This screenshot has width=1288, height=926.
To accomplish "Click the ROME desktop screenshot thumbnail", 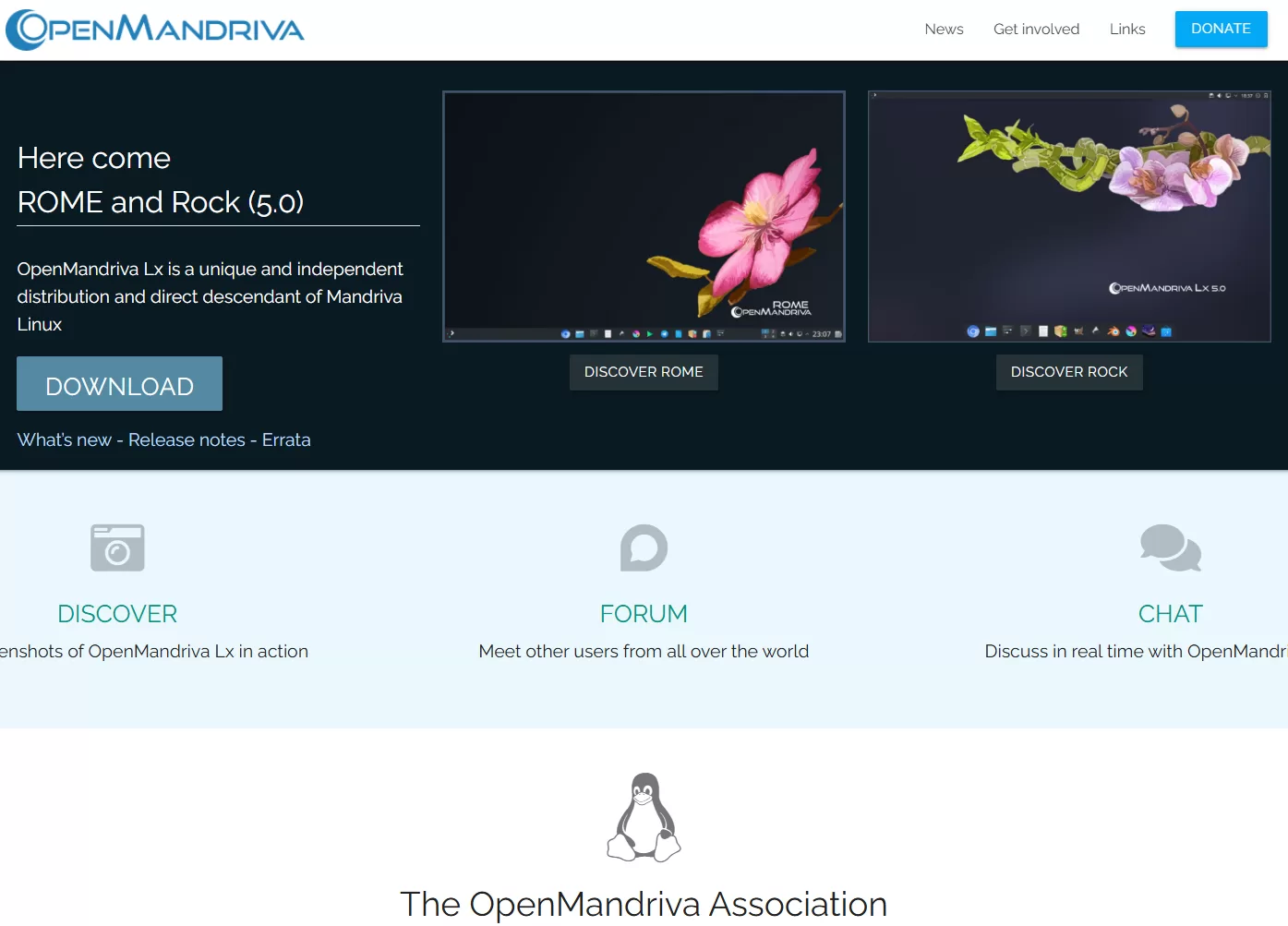I will (x=644, y=217).
